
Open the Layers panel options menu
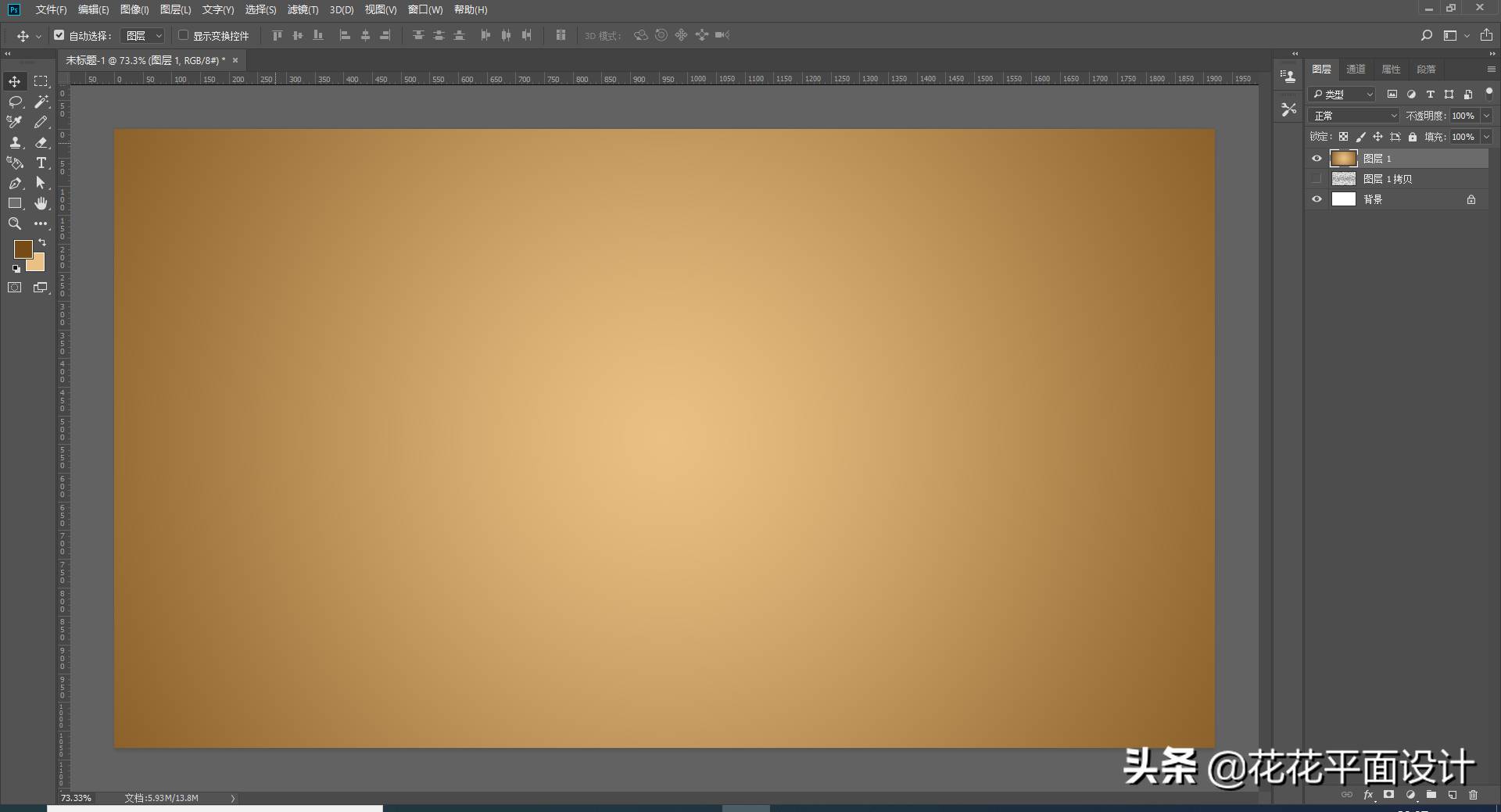pyautogui.click(x=1491, y=70)
